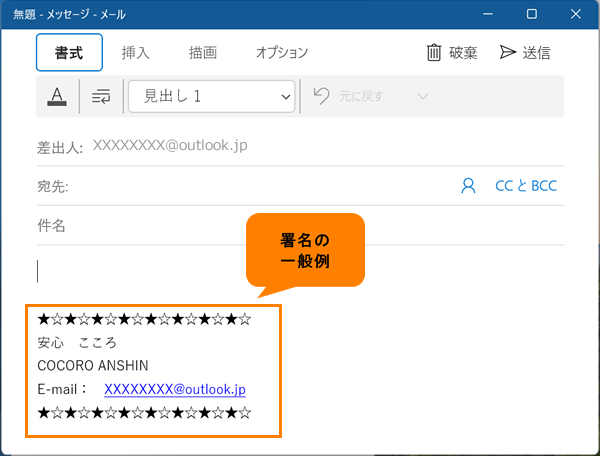Open the オプション tab
Image resolution: width=600 pixels, height=456 pixels.
click(x=281, y=53)
